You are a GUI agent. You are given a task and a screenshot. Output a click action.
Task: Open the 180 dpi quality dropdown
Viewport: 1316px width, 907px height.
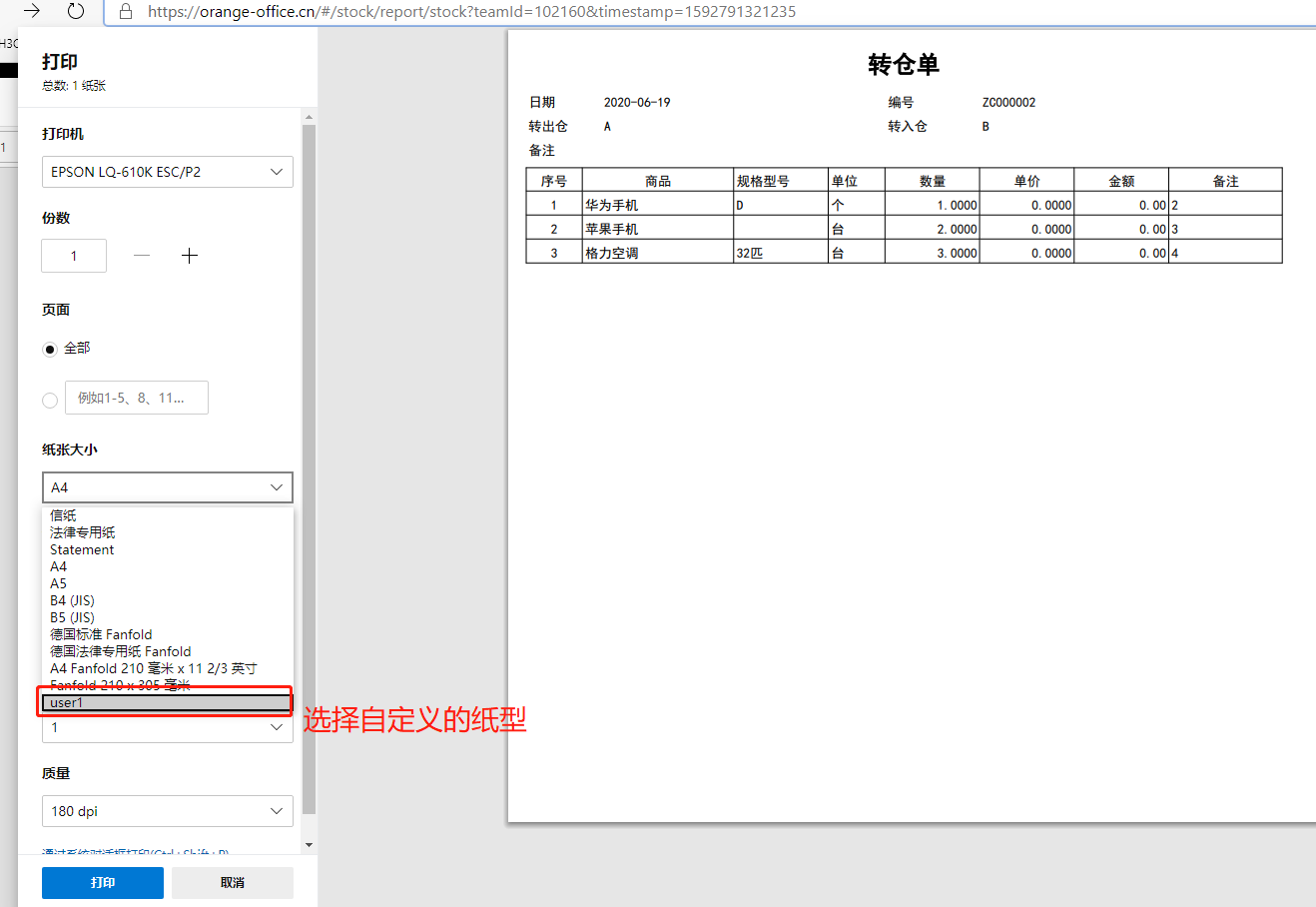[167, 811]
